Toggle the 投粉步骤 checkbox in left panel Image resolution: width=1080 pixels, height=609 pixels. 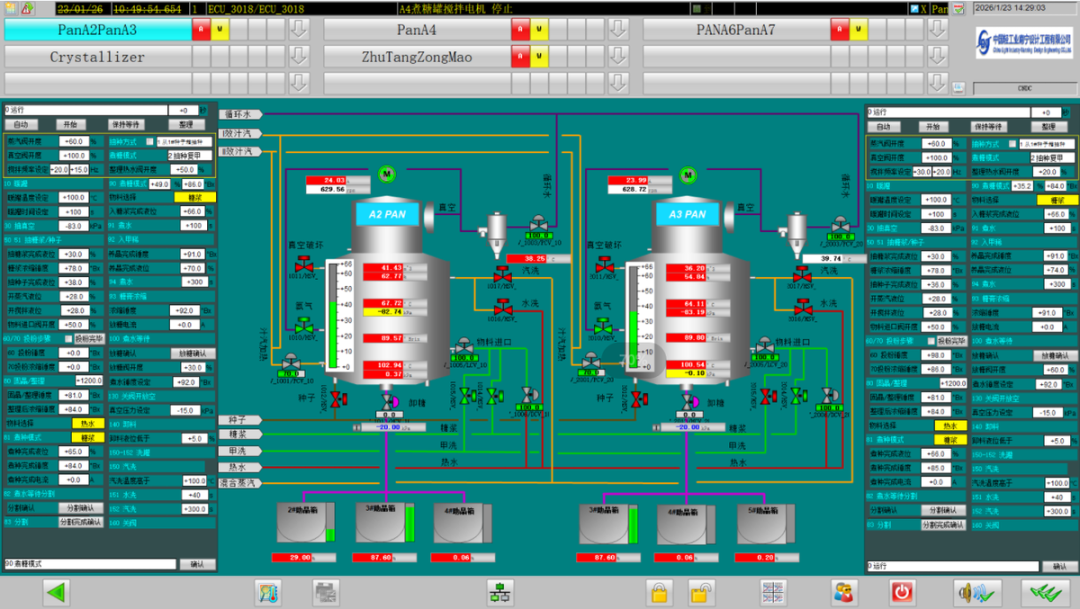(x=68, y=339)
